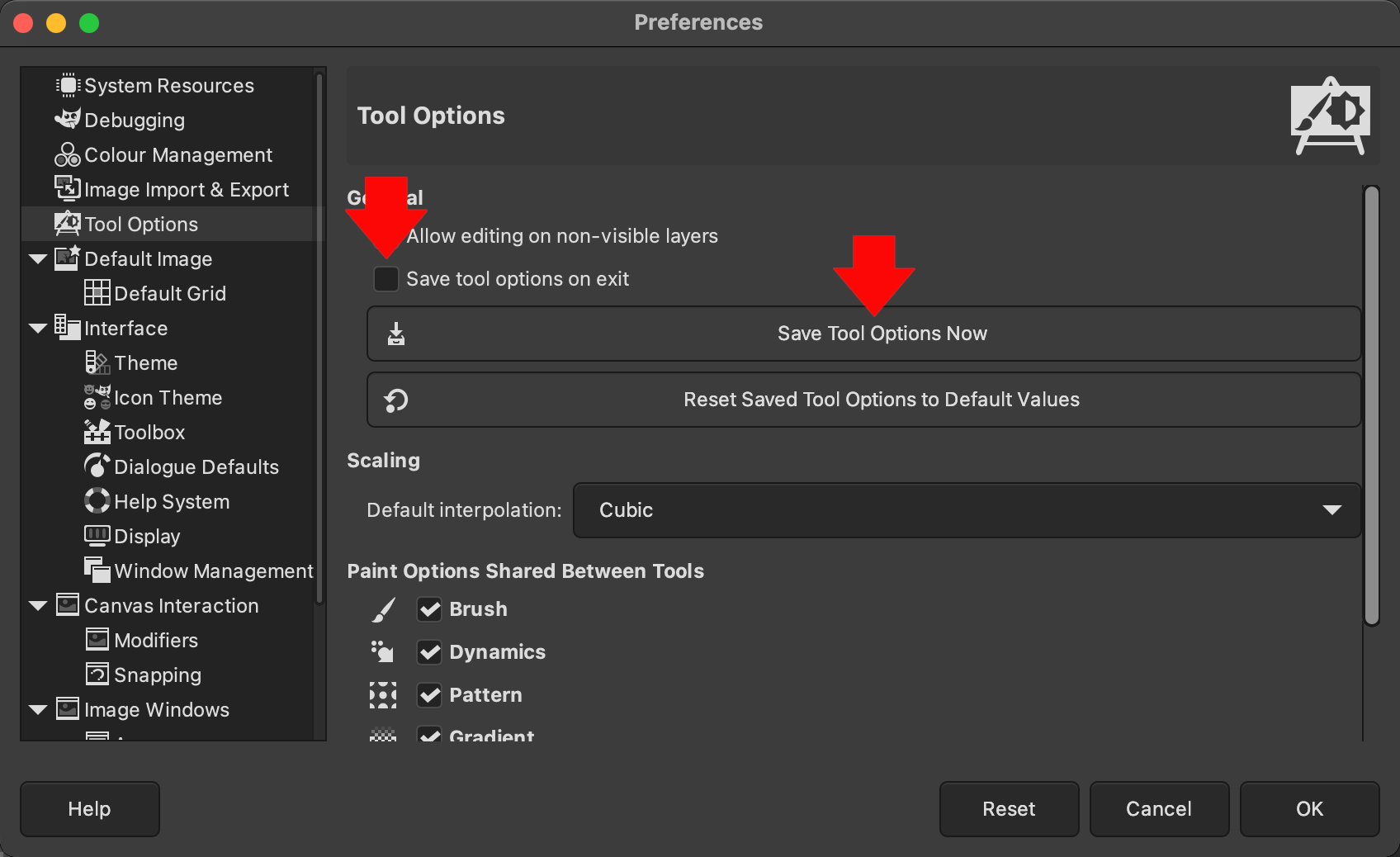The width and height of the screenshot is (1400, 857).
Task: Toggle the Pattern shared option checkbox
Action: [x=429, y=695]
